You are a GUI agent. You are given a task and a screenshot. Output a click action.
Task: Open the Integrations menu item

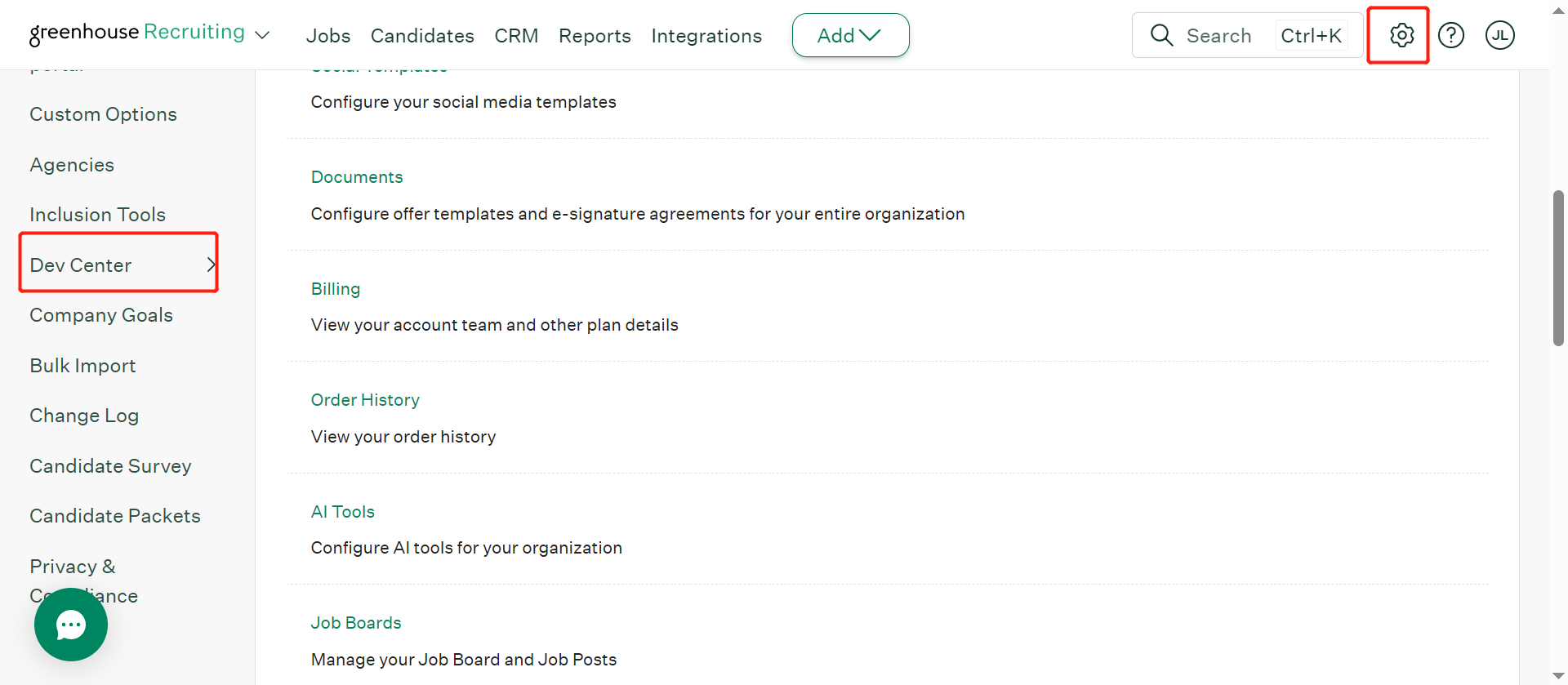(706, 36)
